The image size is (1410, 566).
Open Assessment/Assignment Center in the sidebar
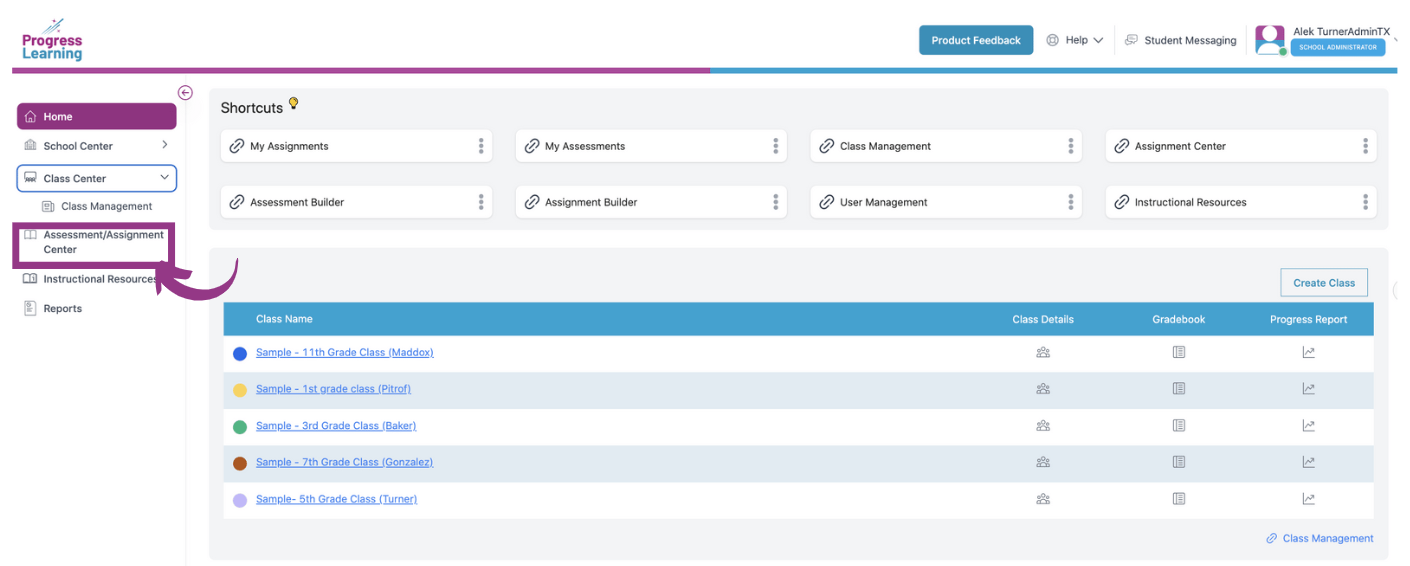pyautogui.click(x=94, y=242)
